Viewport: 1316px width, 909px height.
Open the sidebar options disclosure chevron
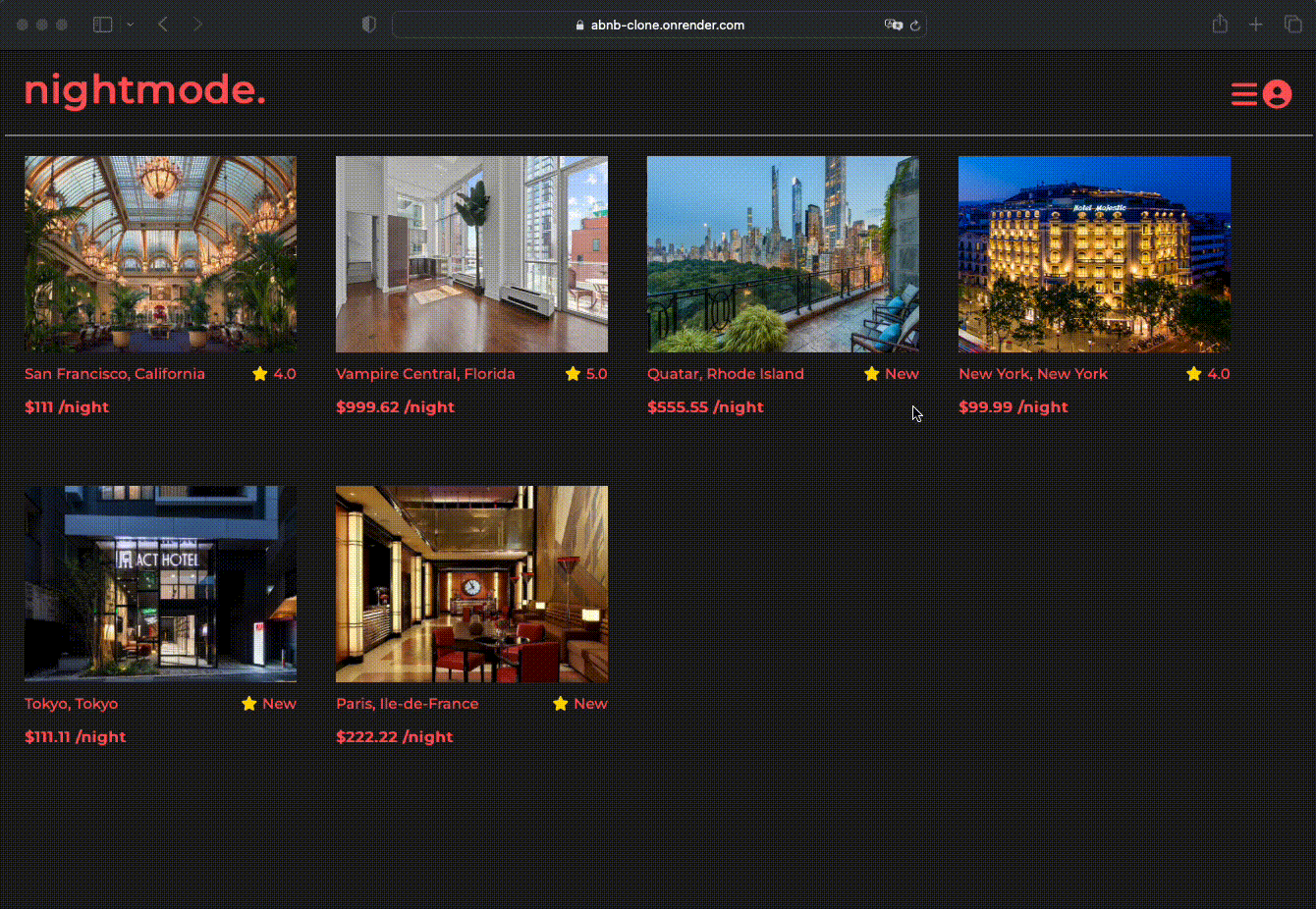(x=129, y=24)
